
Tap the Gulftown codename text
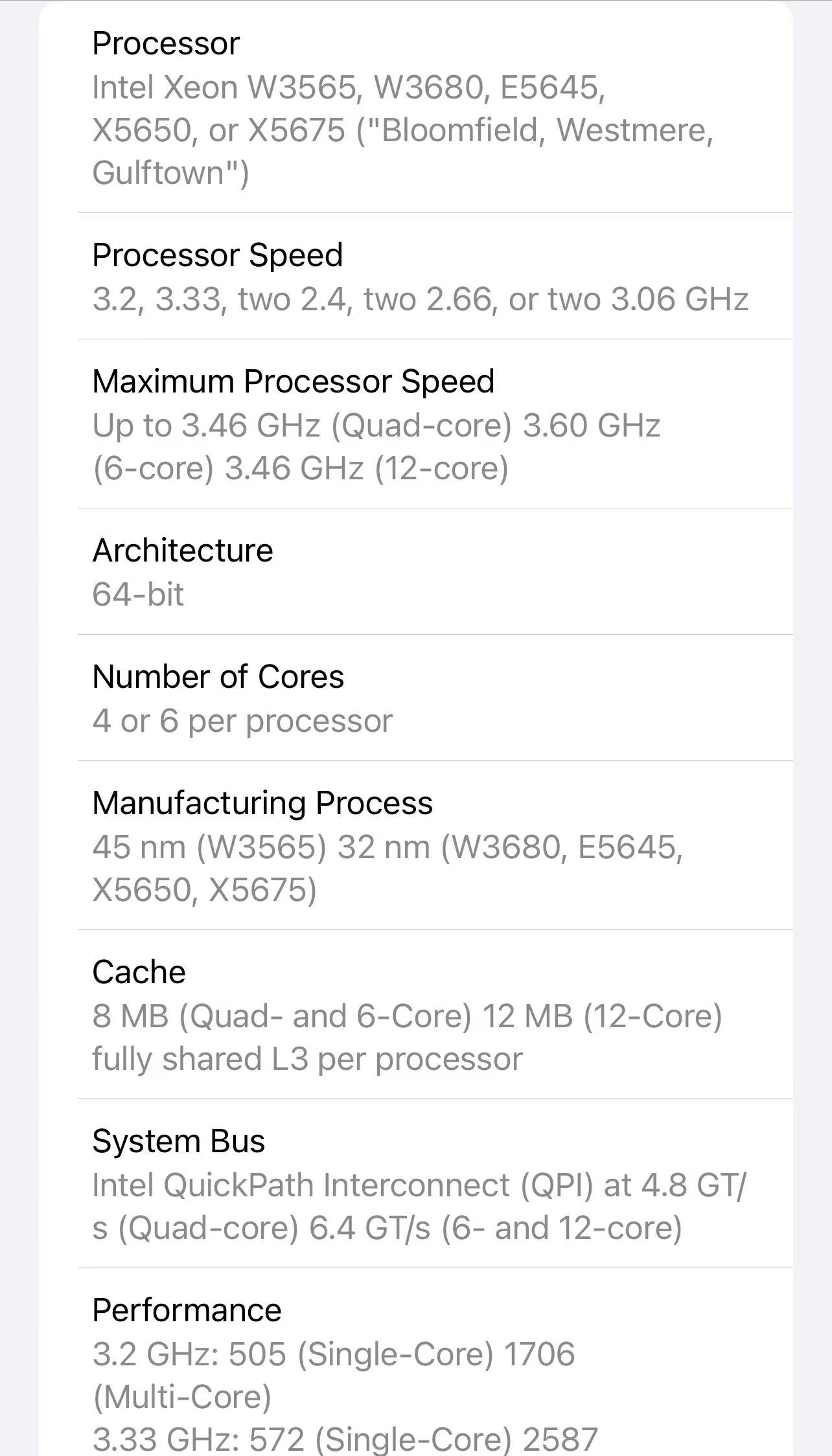(170, 173)
